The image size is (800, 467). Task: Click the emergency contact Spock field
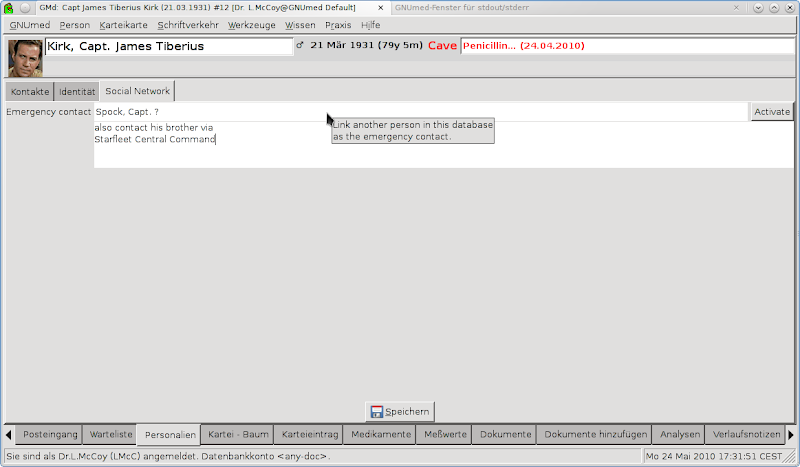[x=421, y=112]
